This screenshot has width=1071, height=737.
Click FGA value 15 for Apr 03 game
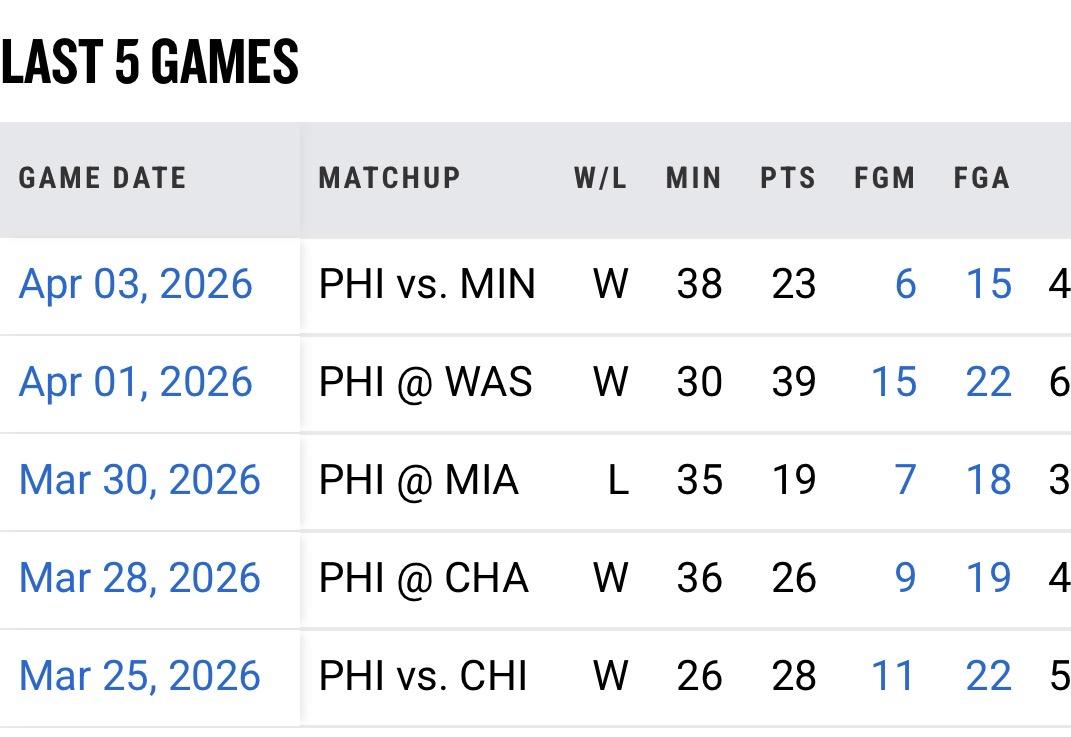(x=988, y=285)
